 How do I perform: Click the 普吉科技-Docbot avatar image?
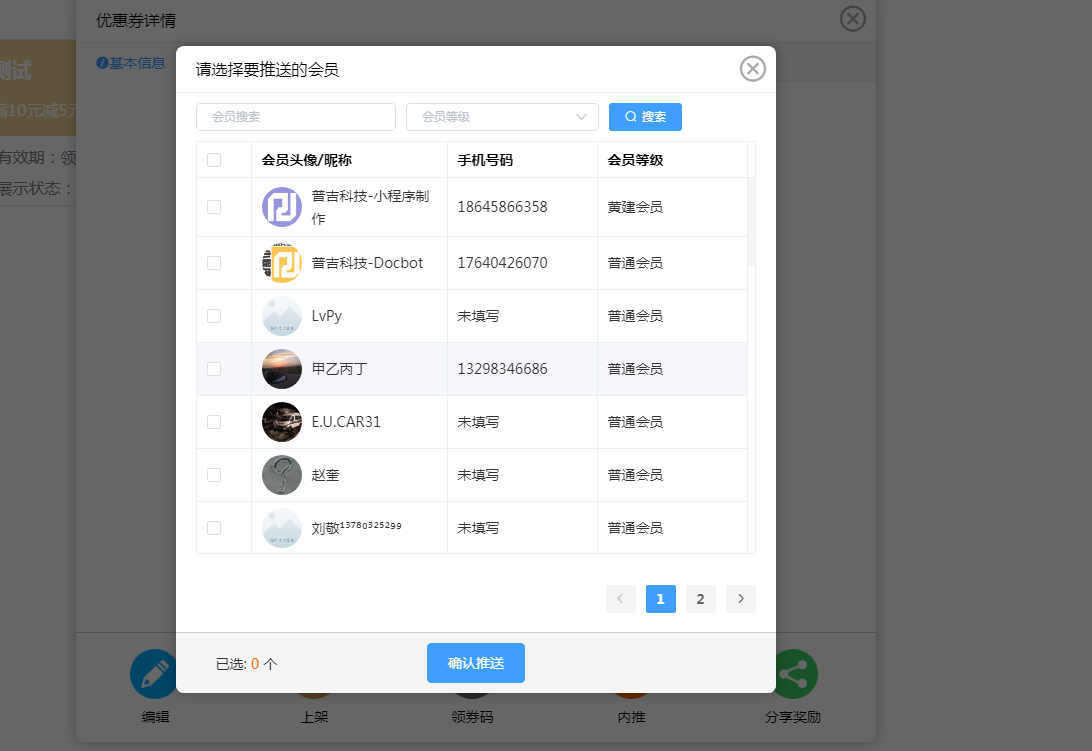[x=281, y=263]
